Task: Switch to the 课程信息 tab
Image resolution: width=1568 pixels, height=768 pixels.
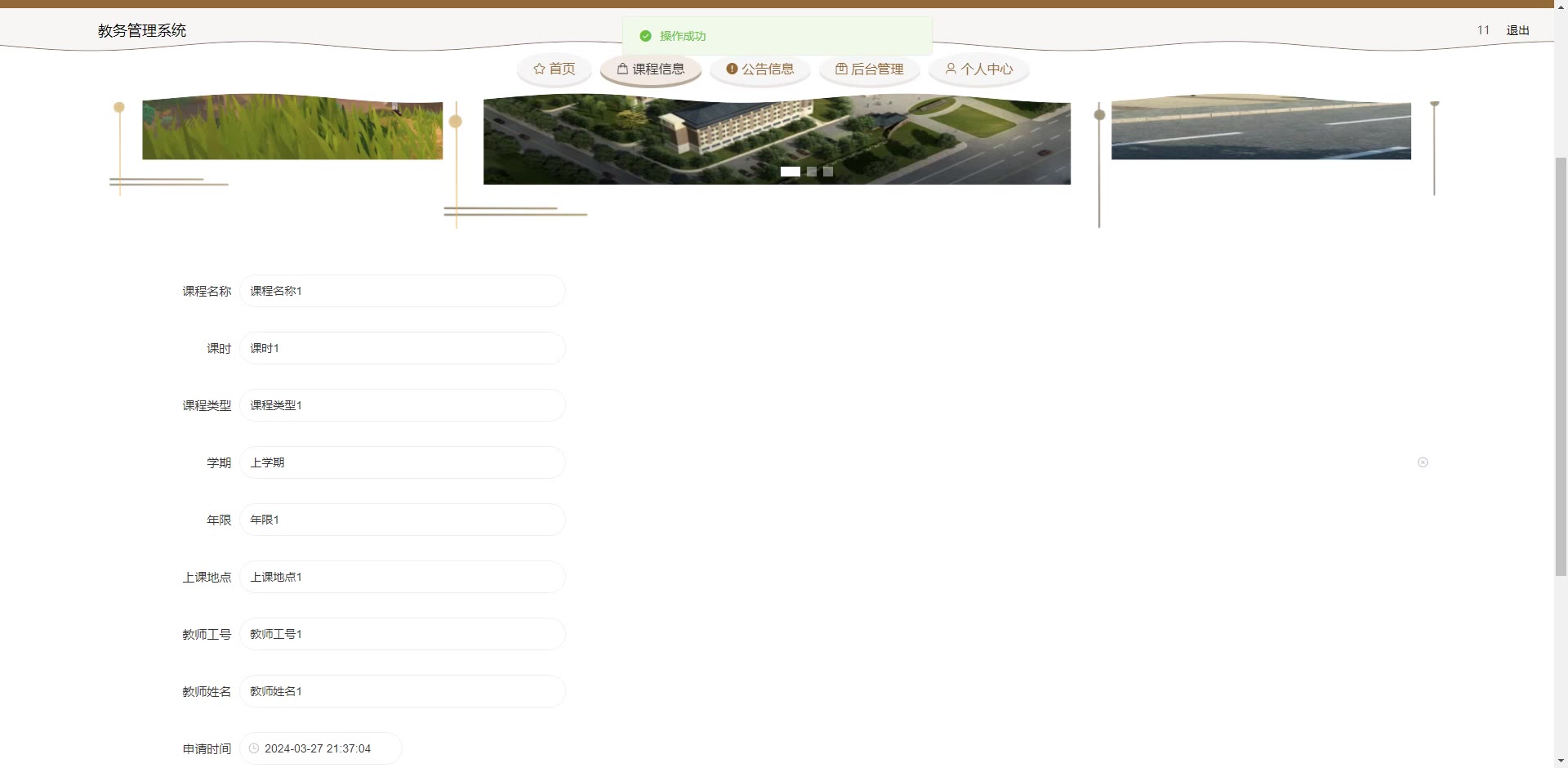Action: (650, 69)
